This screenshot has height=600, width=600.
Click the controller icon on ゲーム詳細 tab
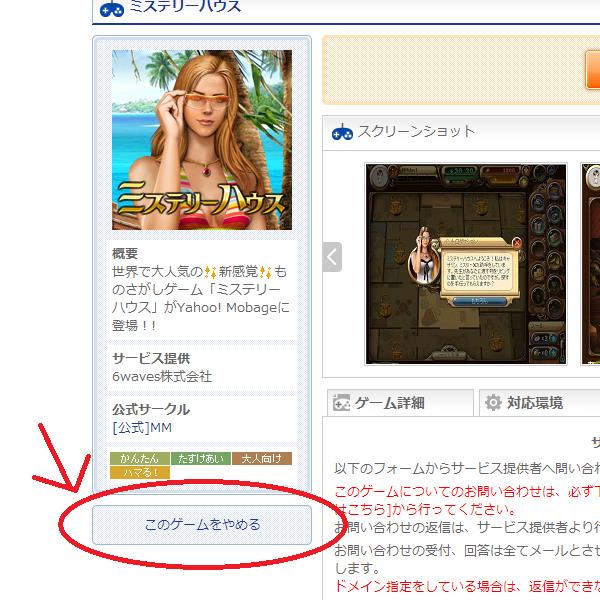(341, 403)
